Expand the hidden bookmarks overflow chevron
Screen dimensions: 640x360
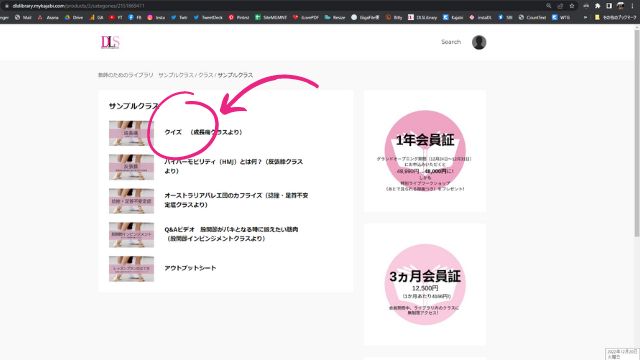tap(585, 18)
